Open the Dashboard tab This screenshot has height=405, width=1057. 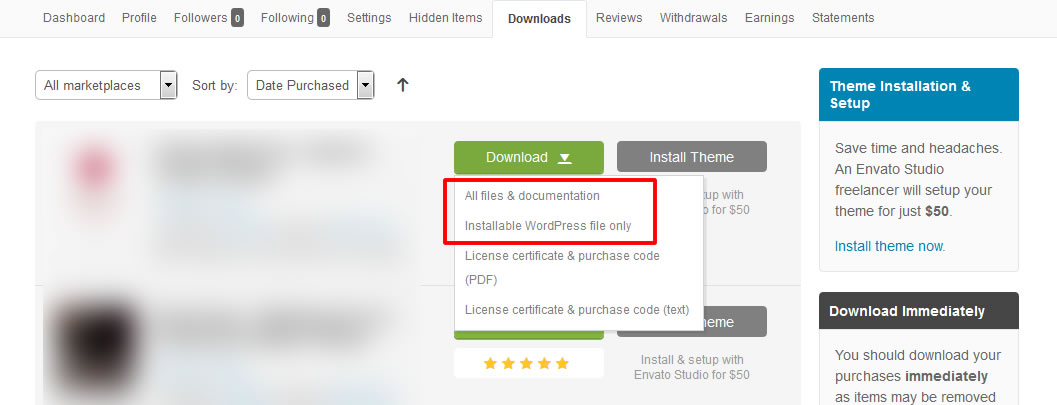pos(73,18)
